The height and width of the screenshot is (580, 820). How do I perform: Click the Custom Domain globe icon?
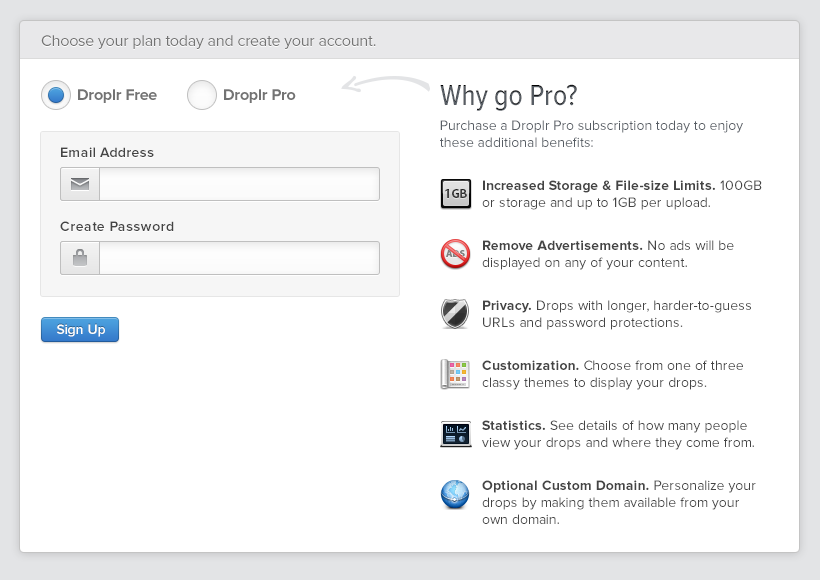(455, 494)
